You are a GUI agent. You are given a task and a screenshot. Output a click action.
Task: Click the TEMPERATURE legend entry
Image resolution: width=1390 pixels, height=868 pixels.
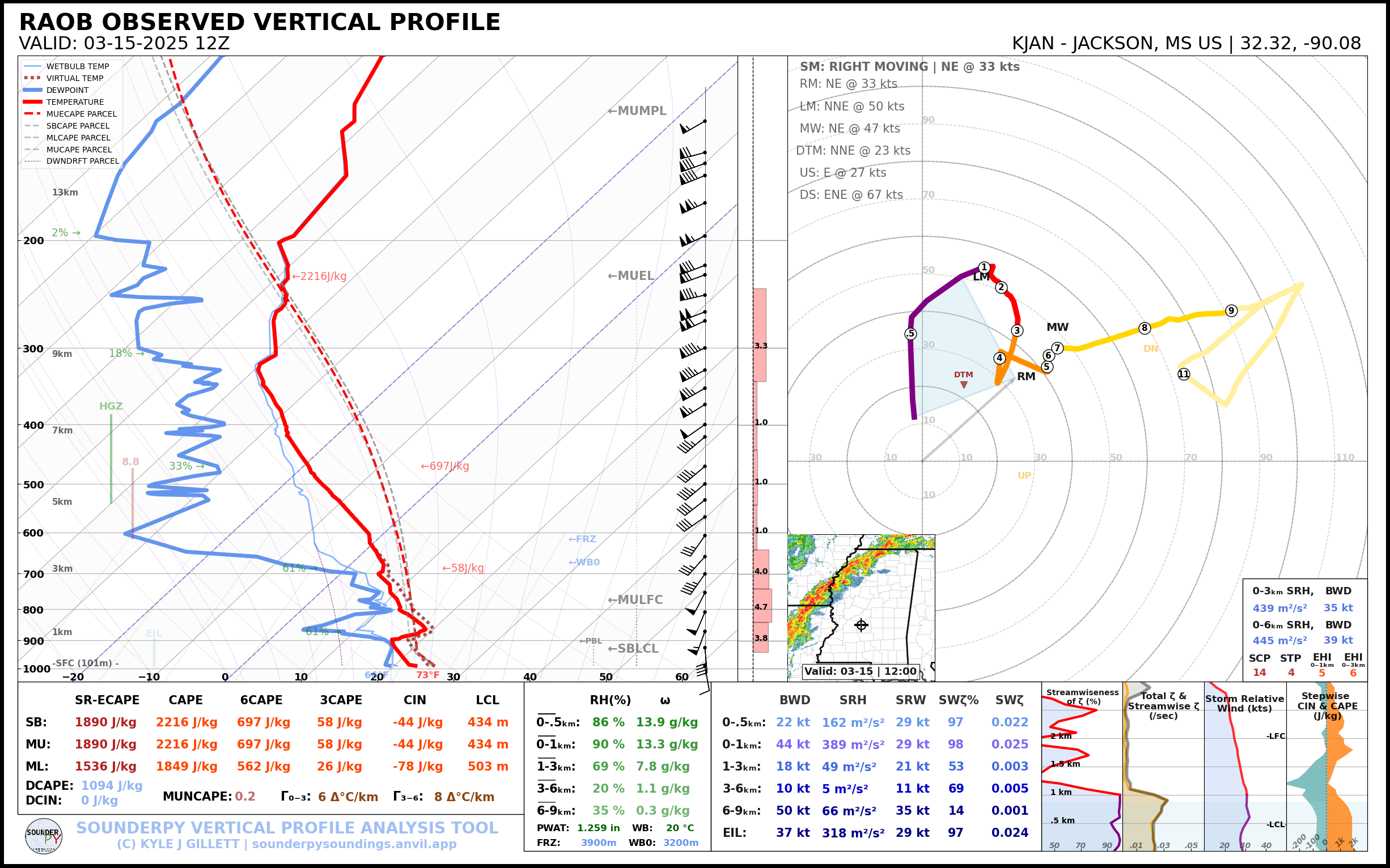coord(75,102)
